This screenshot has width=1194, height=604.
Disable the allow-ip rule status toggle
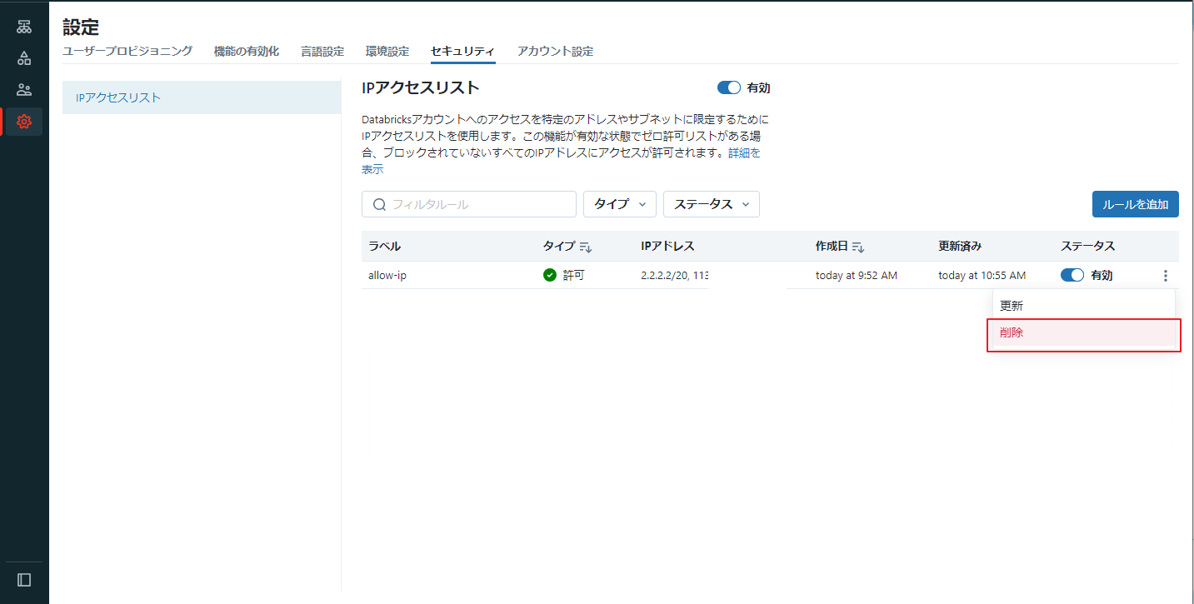(x=1072, y=276)
